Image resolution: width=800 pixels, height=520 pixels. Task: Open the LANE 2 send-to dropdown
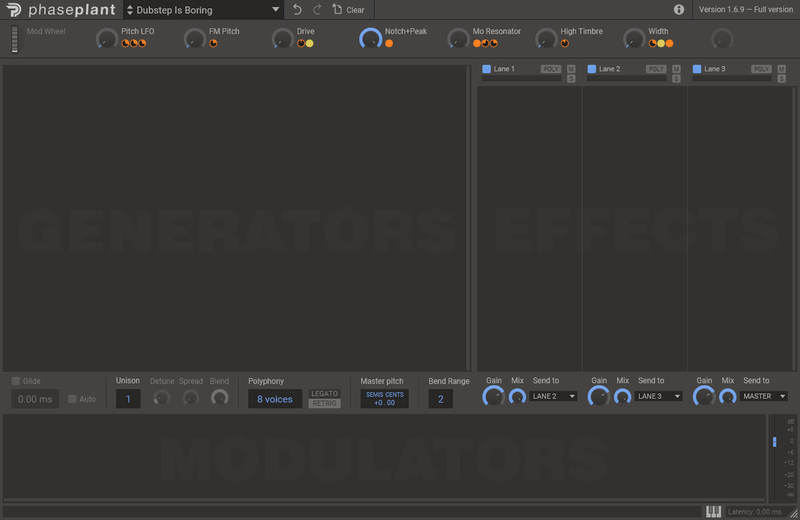coord(554,397)
